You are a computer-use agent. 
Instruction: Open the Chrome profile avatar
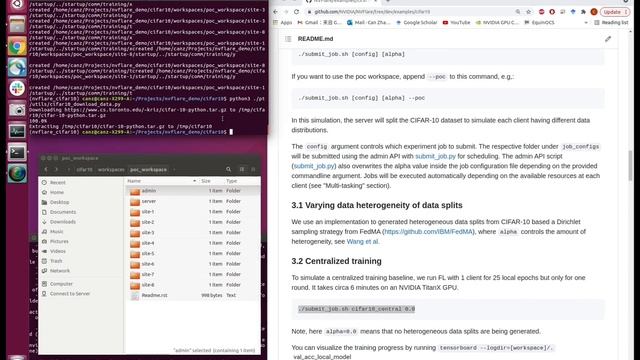tap(594, 12)
